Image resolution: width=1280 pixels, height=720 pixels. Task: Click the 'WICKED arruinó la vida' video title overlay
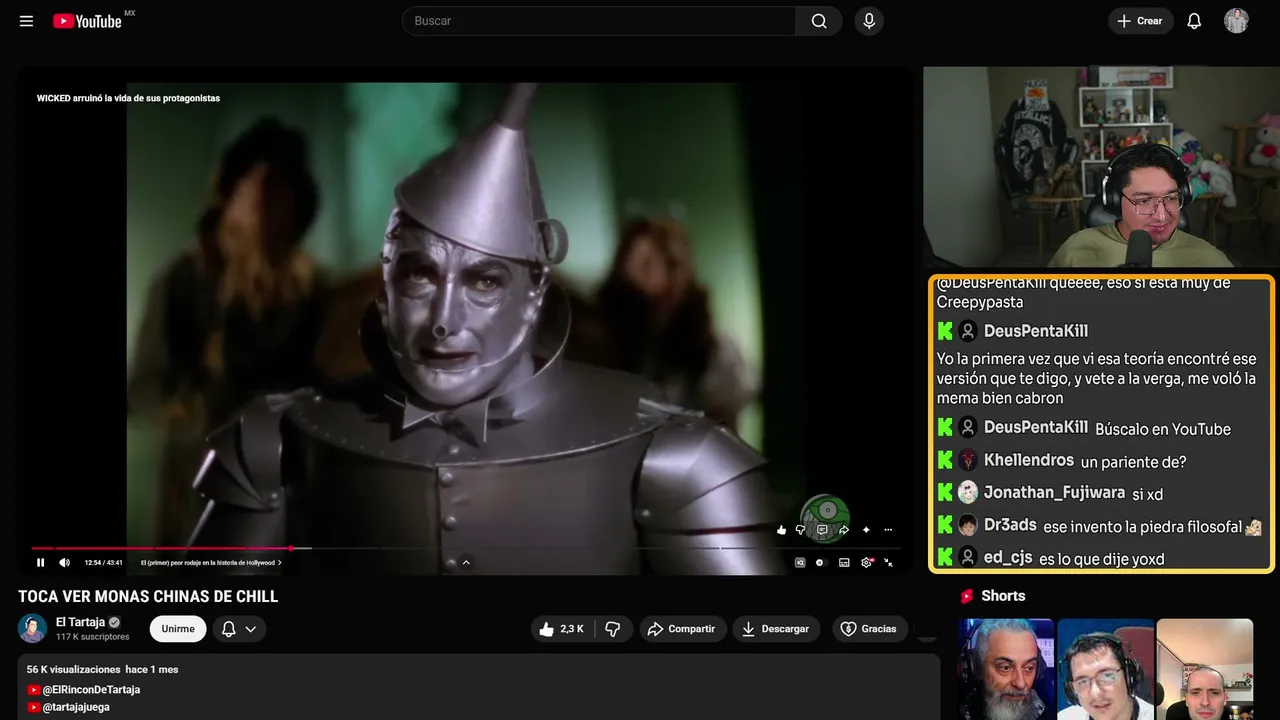click(128, 98)
